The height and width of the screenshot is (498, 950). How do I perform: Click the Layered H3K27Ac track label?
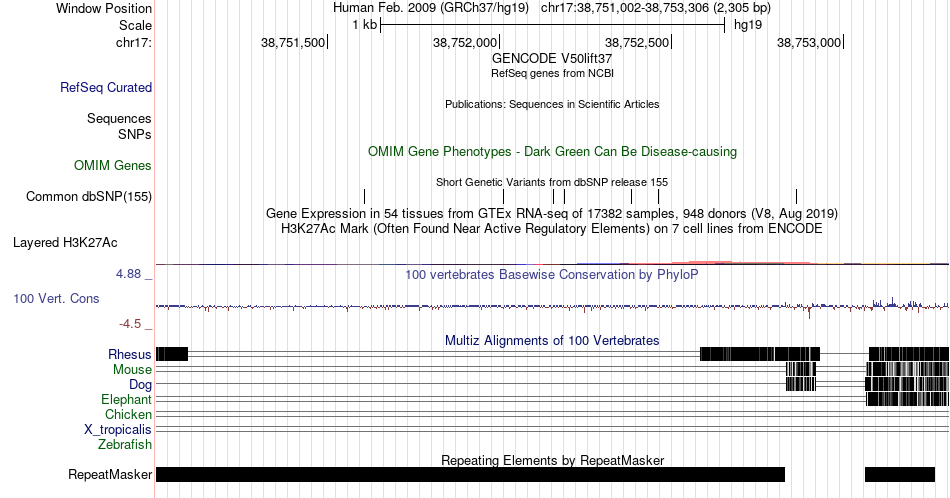pos(65,242)
